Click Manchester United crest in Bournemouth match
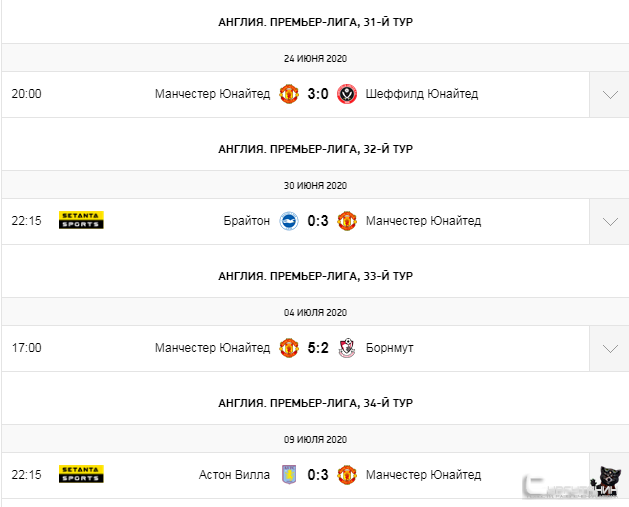The height and width of the screenshot is (507, 629). [289, 348]
